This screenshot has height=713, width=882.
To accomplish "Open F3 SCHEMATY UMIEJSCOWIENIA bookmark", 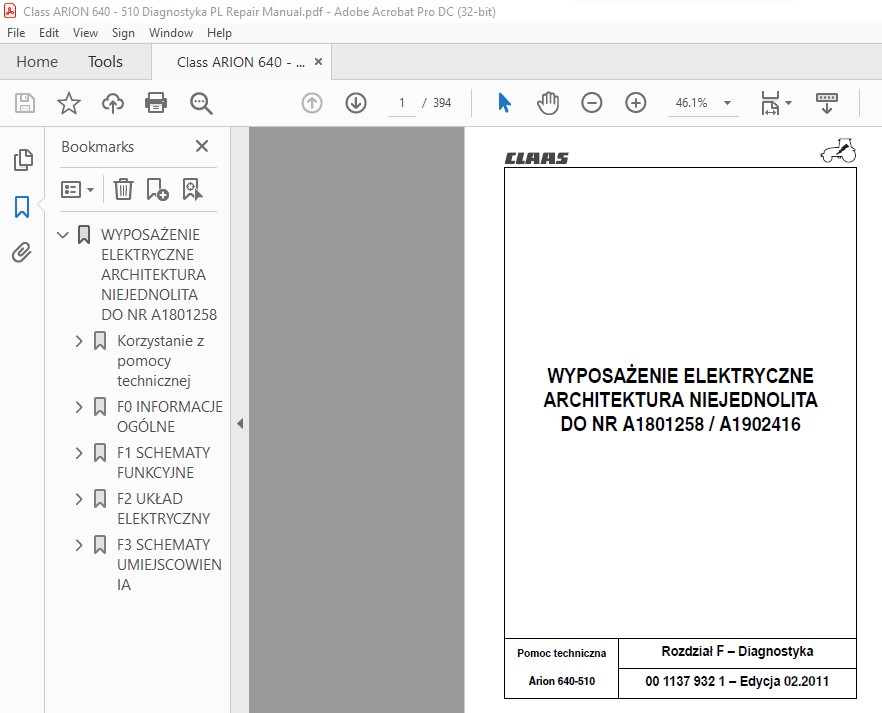I will 169,565.
